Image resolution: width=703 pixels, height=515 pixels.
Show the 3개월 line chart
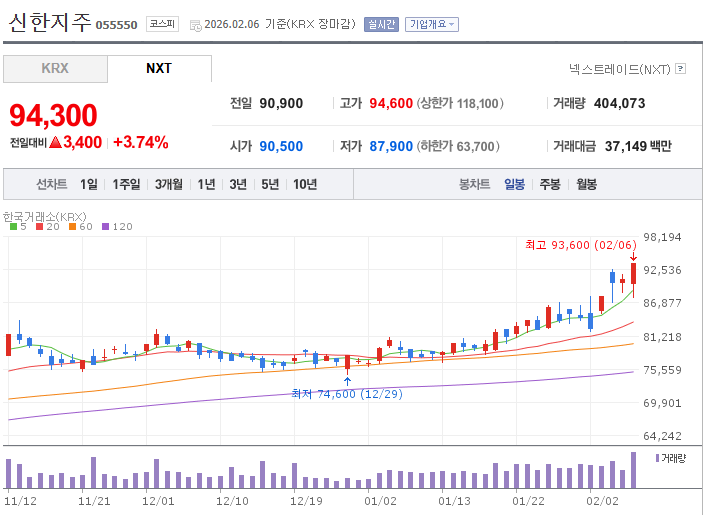169,184
